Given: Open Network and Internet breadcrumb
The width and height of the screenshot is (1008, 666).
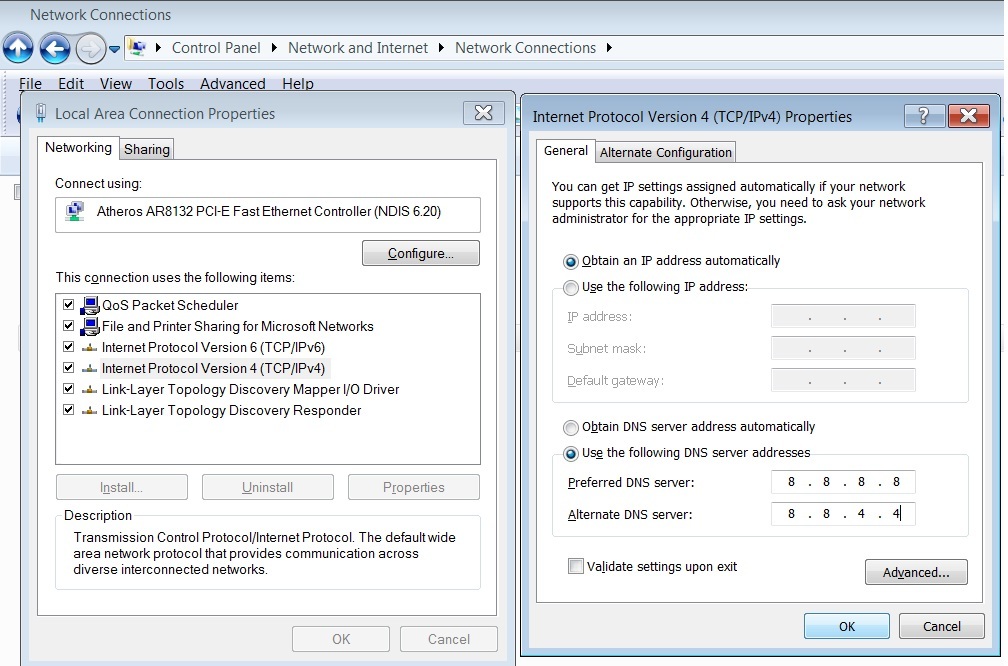Looking at the screenshot, I should point(357,48).
